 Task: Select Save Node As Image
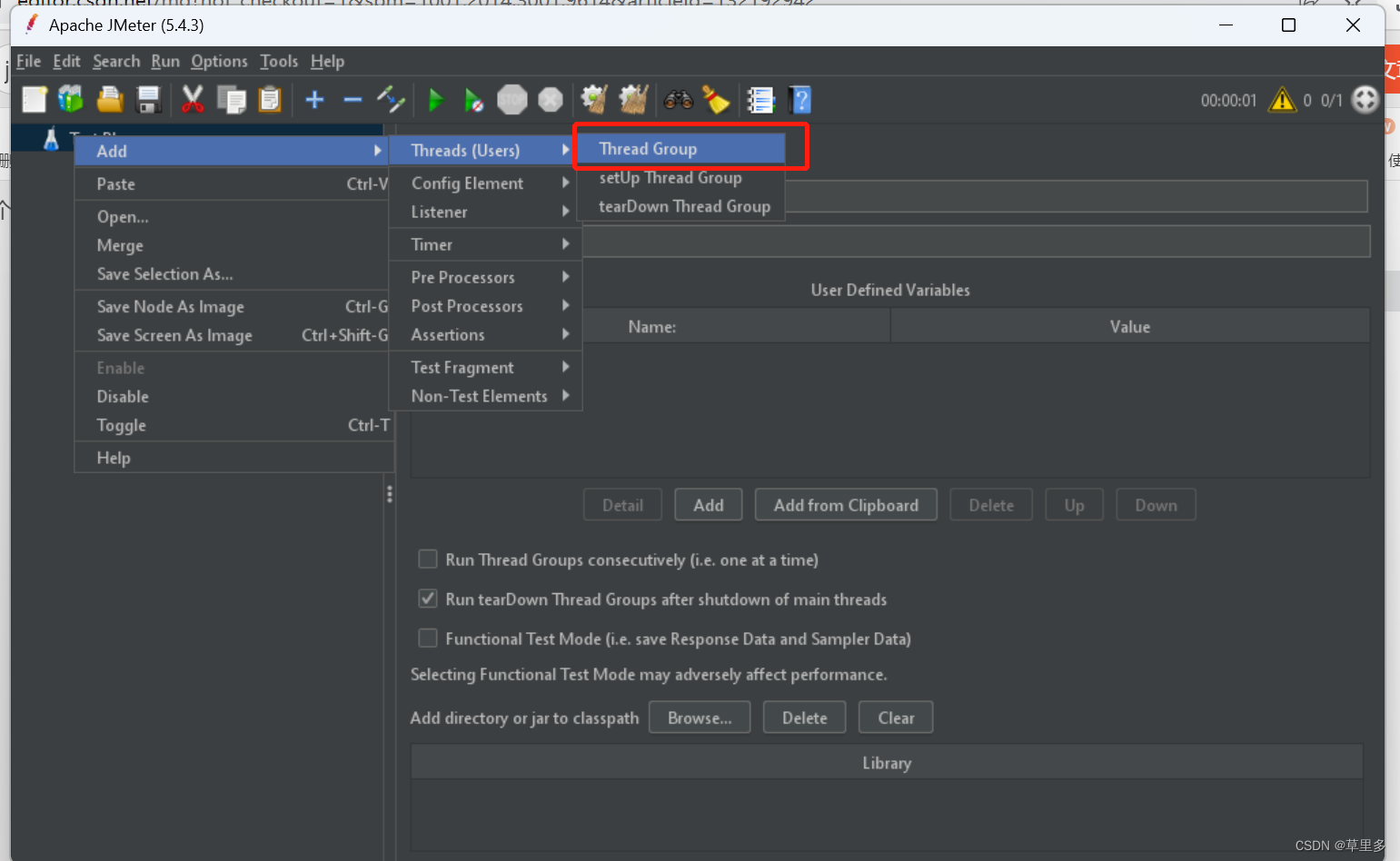point(233,306)
